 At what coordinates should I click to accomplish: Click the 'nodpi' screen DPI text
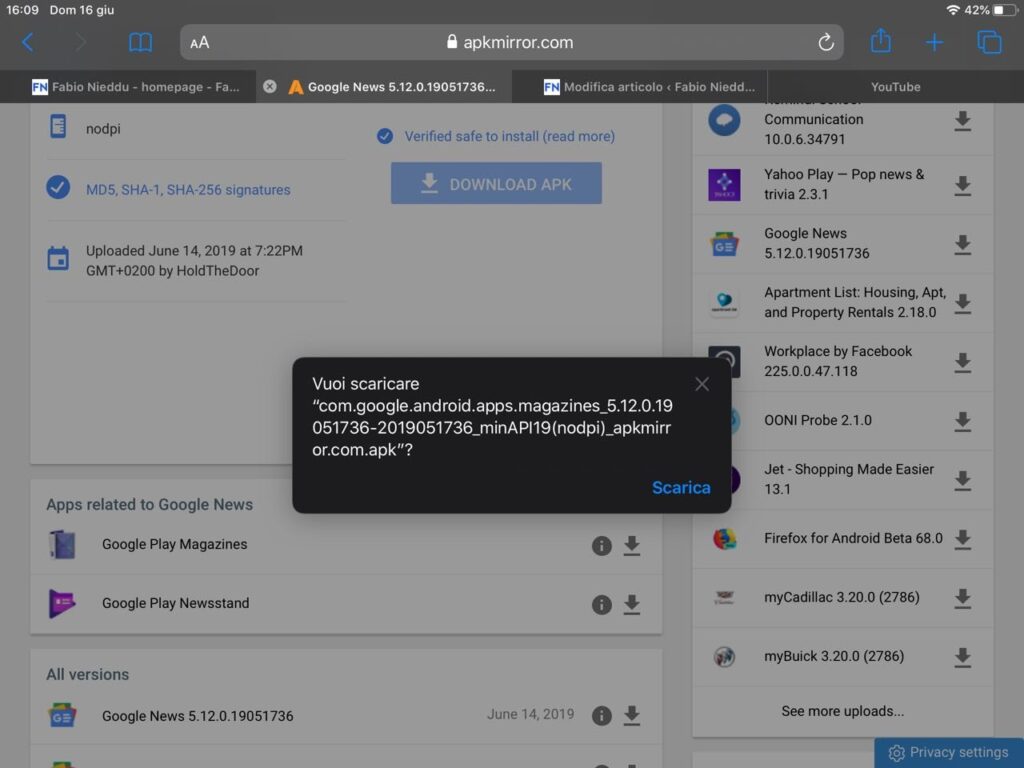pos(103,129)
